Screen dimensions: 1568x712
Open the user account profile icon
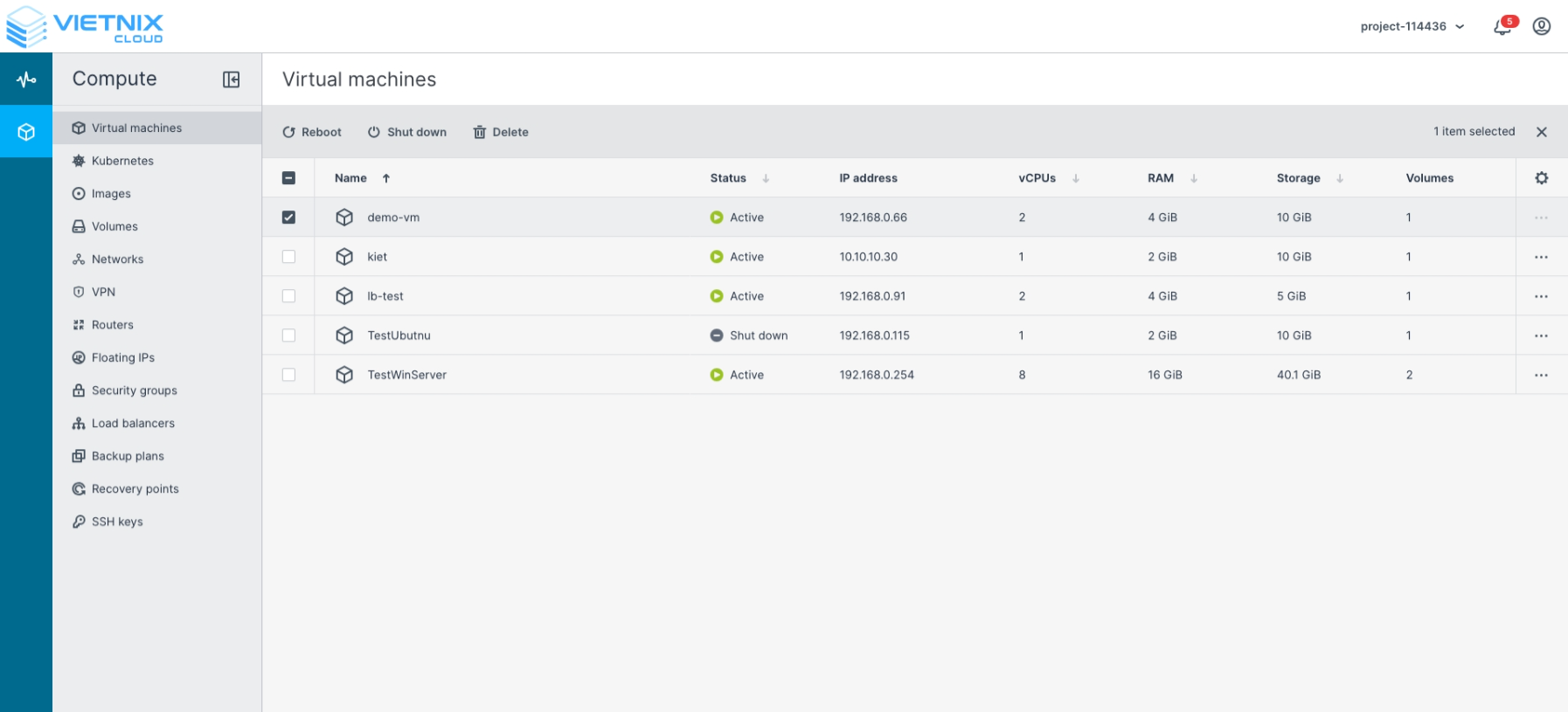pos(1542,26)
